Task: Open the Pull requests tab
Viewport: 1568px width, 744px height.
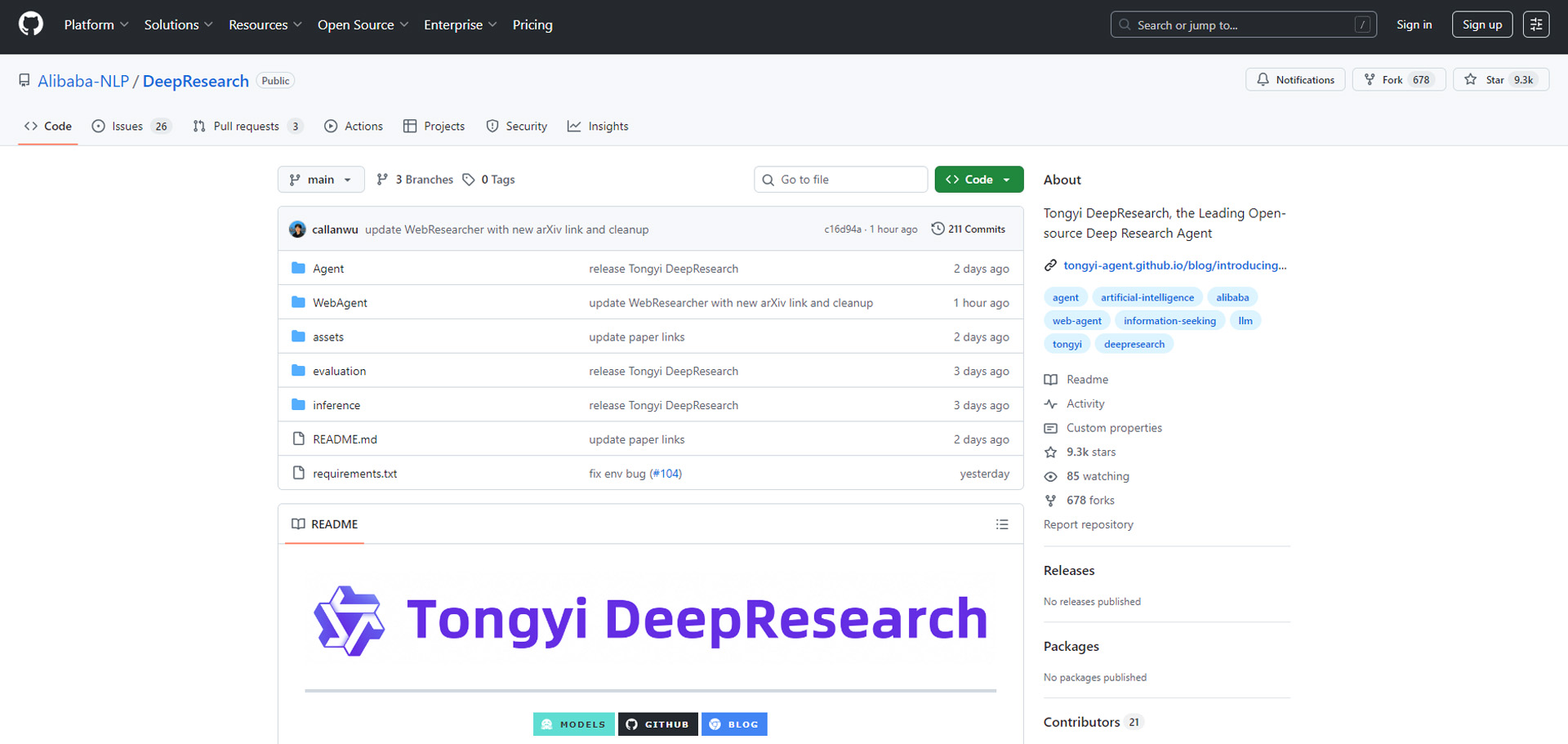Action: pyautogui.click(x=248, y=126)
